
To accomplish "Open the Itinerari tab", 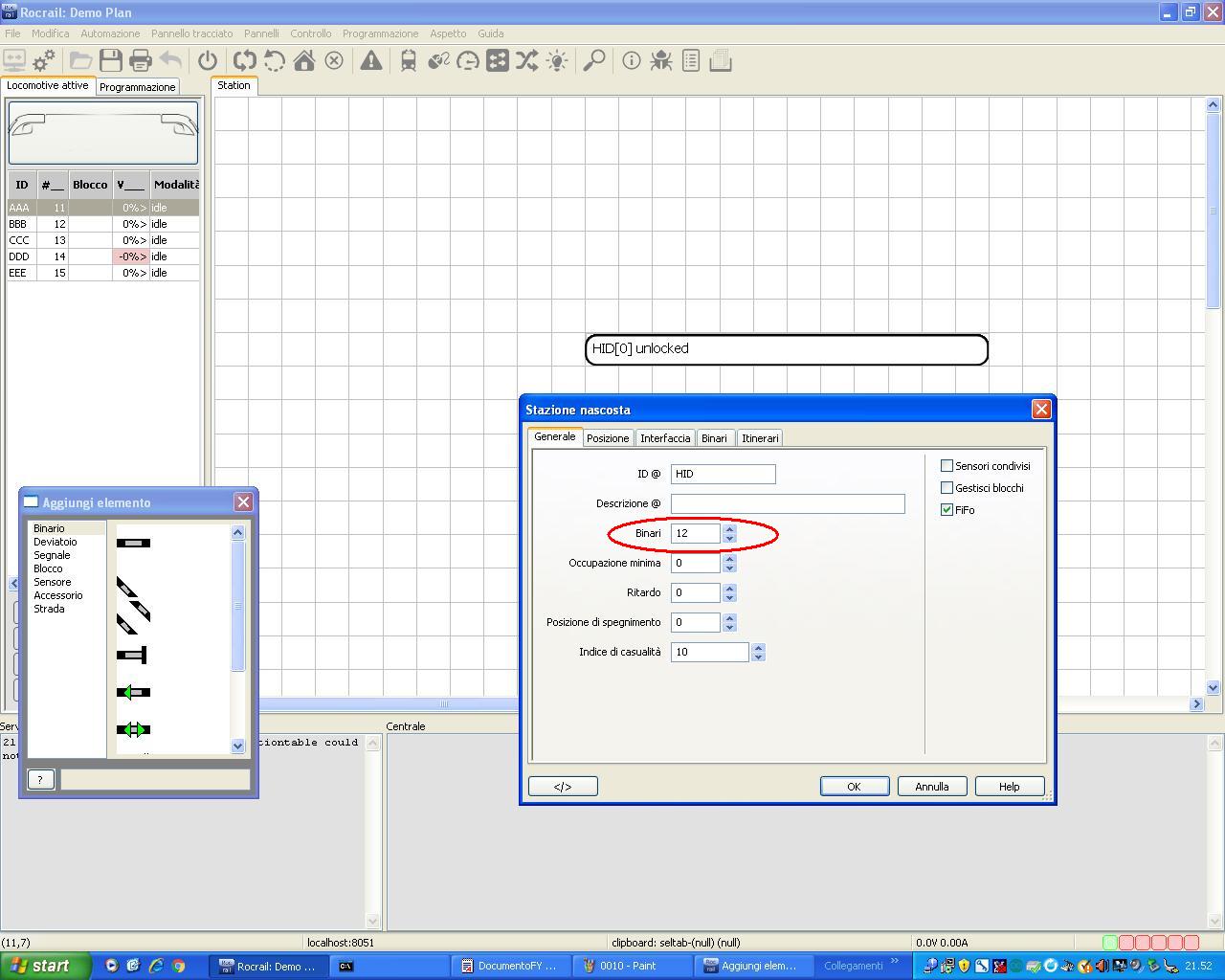I will [x=760, y=438].
